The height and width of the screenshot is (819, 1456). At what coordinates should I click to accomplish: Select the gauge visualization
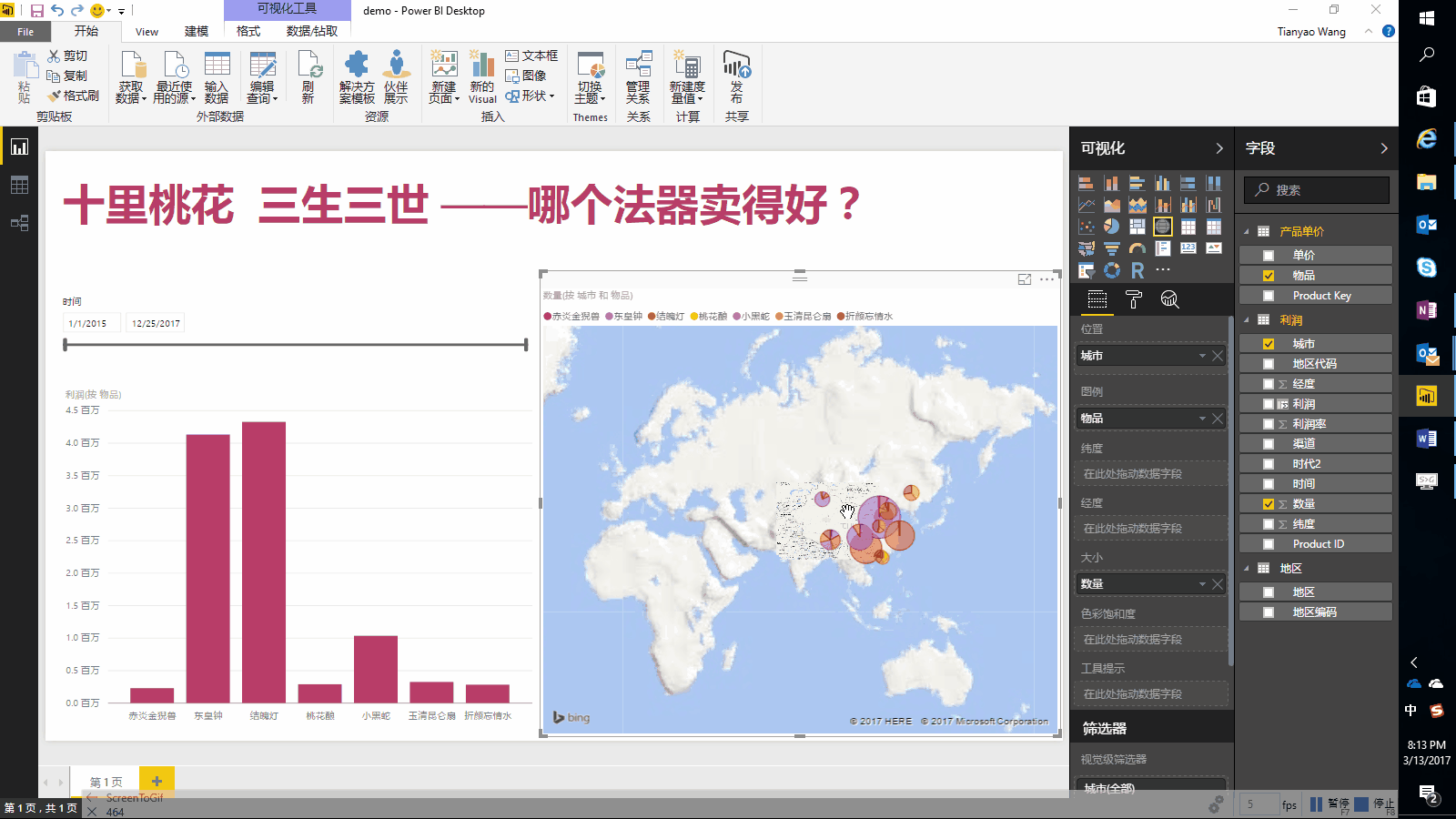tap(1137, 248)
